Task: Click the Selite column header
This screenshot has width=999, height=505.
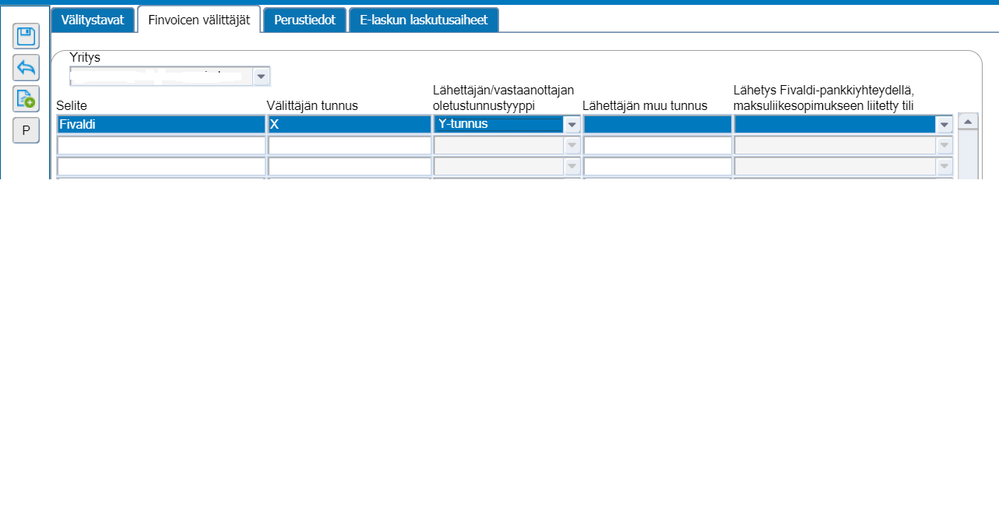Action: 71,106
